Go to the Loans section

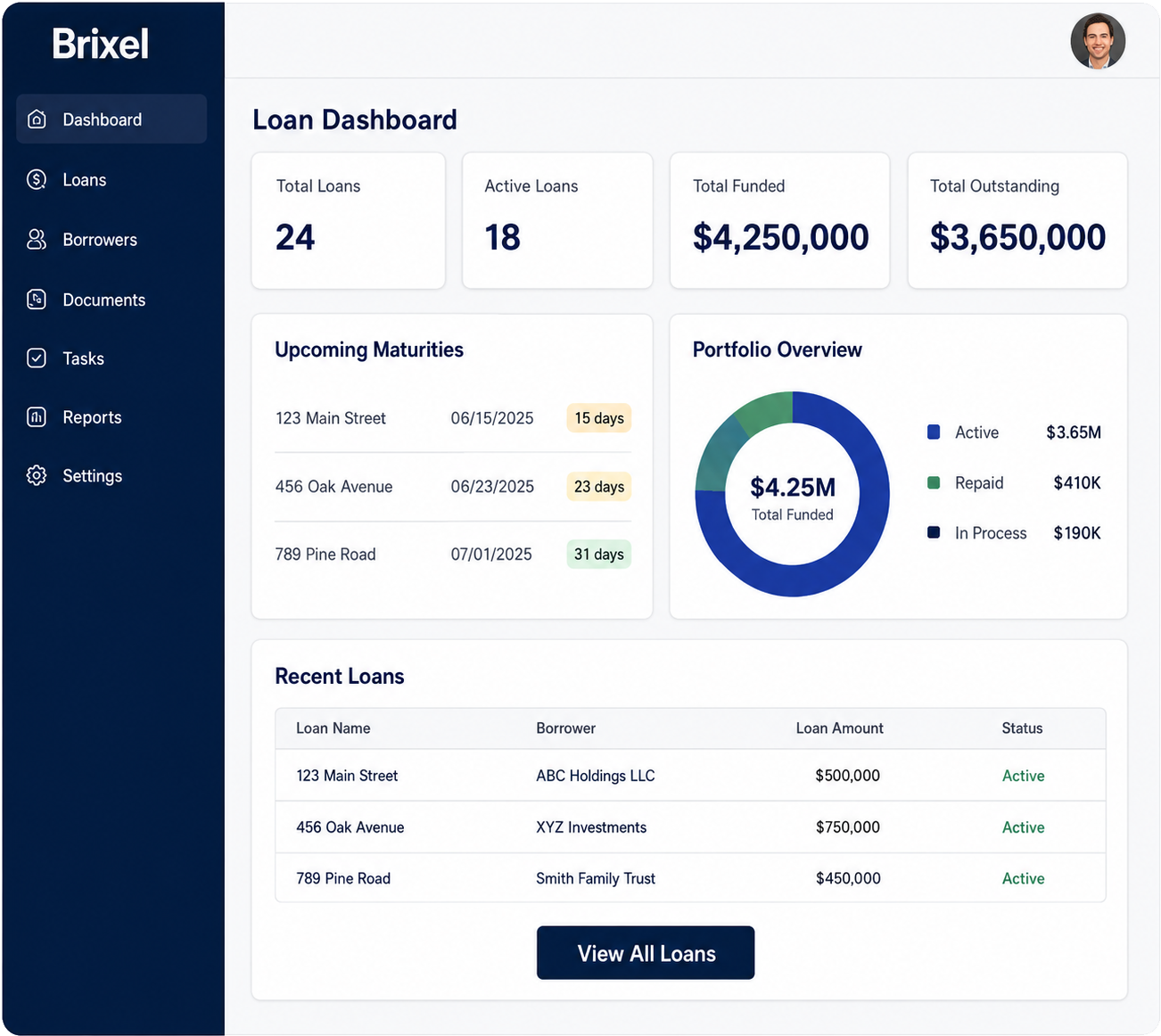point(85,180)
